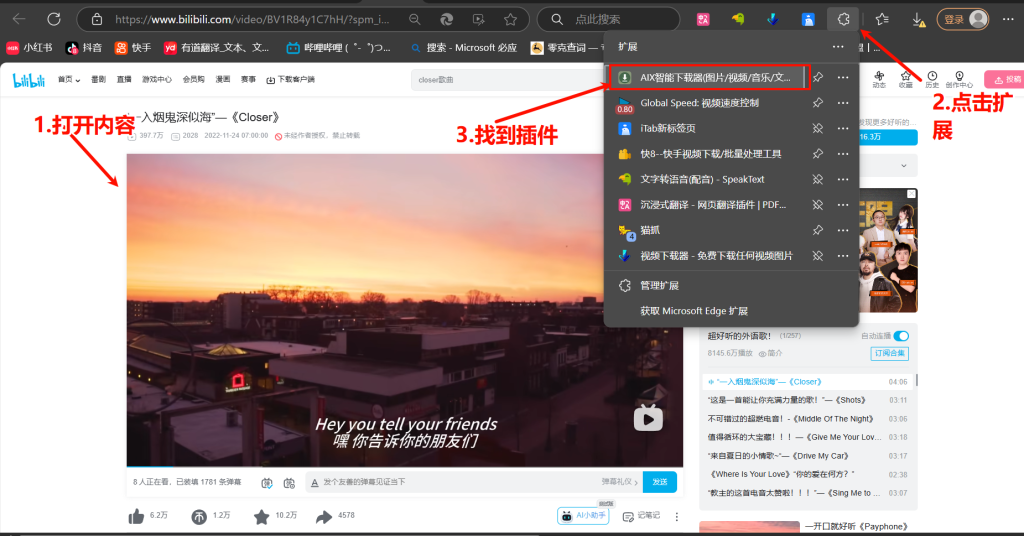Refresh the page with reload icon
Image resolution: width=1024 pixels, height=536 pixels.
(x=54, y=19)
